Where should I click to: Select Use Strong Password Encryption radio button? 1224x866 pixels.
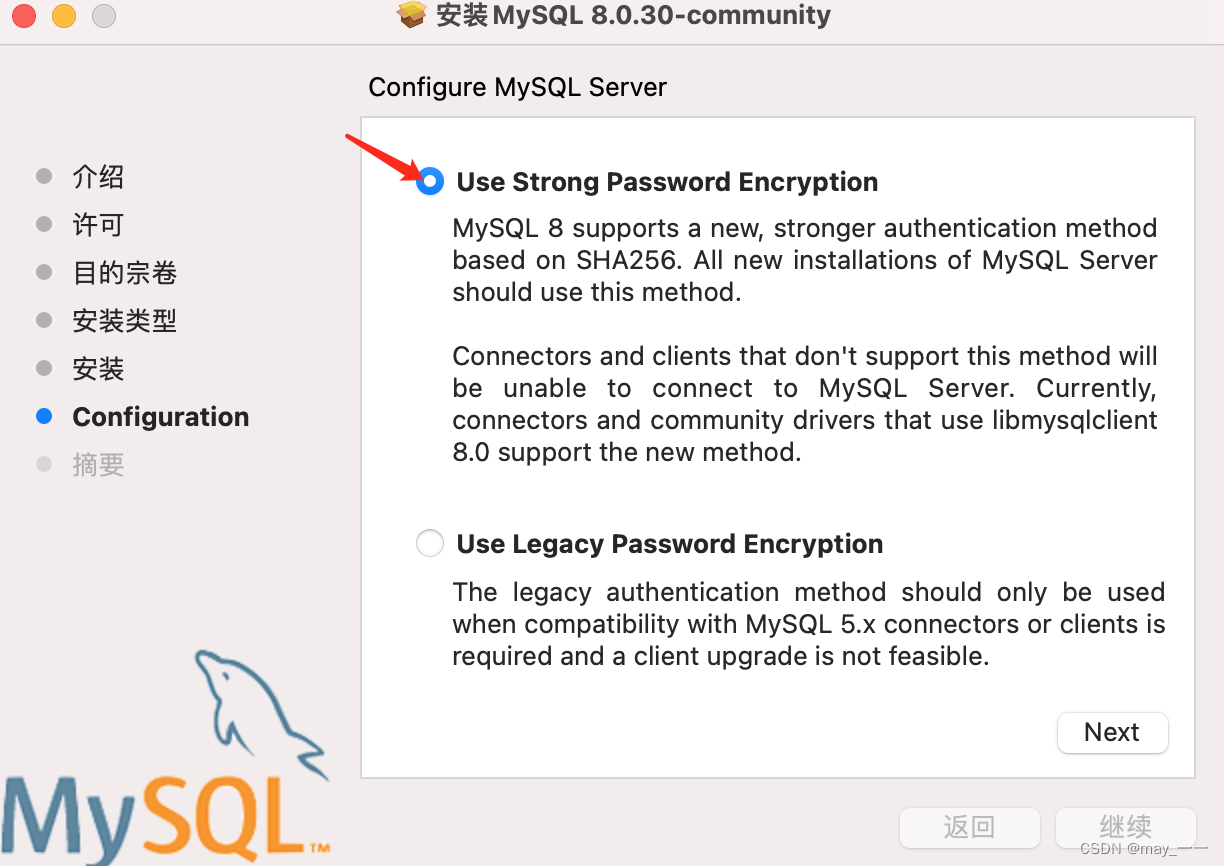coord(430,181)
